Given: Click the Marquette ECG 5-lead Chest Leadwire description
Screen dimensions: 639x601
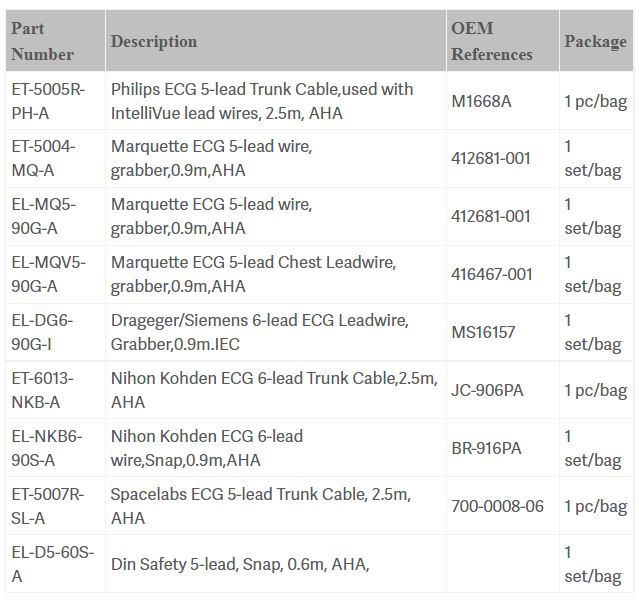Looking at the screenshot, I should (253, 274).
